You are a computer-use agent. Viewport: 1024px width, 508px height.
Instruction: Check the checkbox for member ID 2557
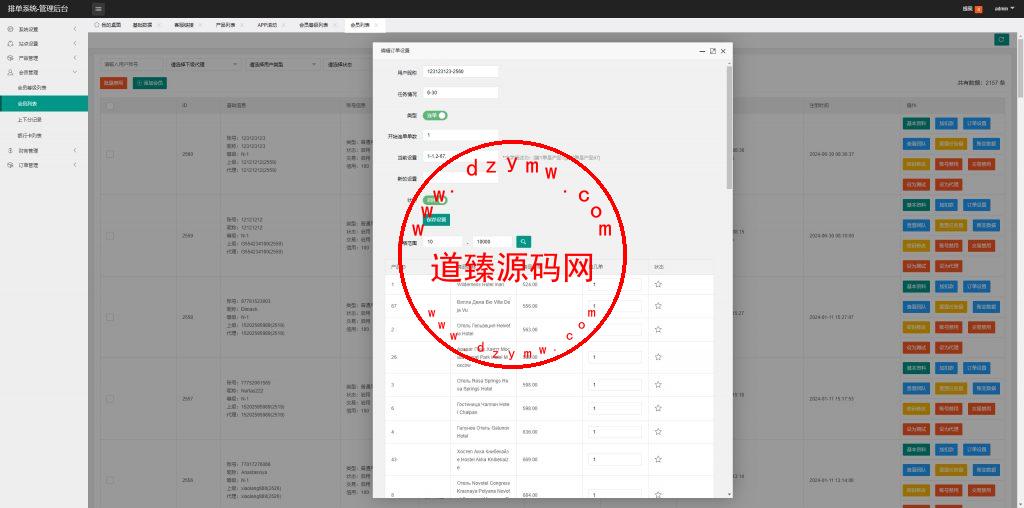[x=110, y=398]
